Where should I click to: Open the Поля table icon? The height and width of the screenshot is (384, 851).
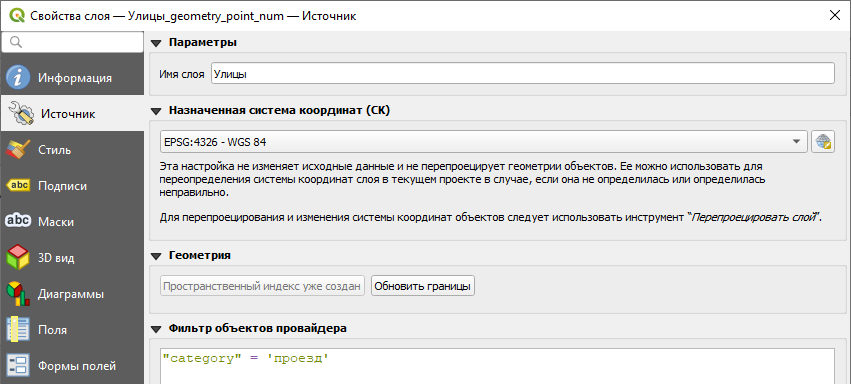(x=18, y=330)
